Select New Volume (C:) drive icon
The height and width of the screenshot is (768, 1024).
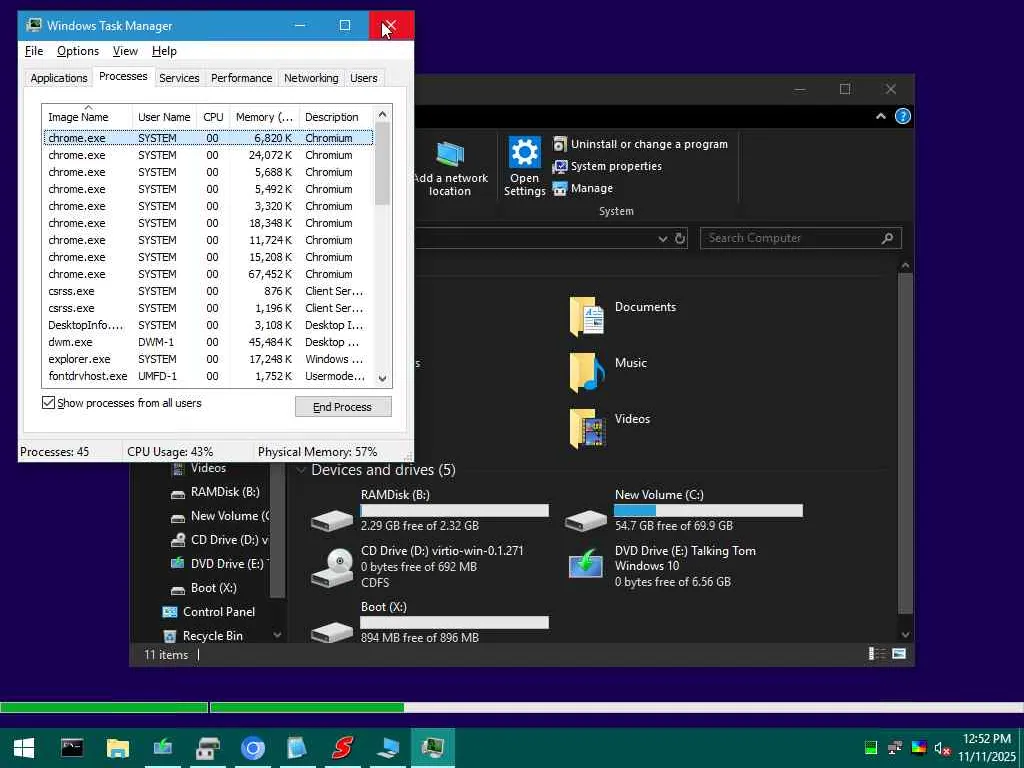585,519
